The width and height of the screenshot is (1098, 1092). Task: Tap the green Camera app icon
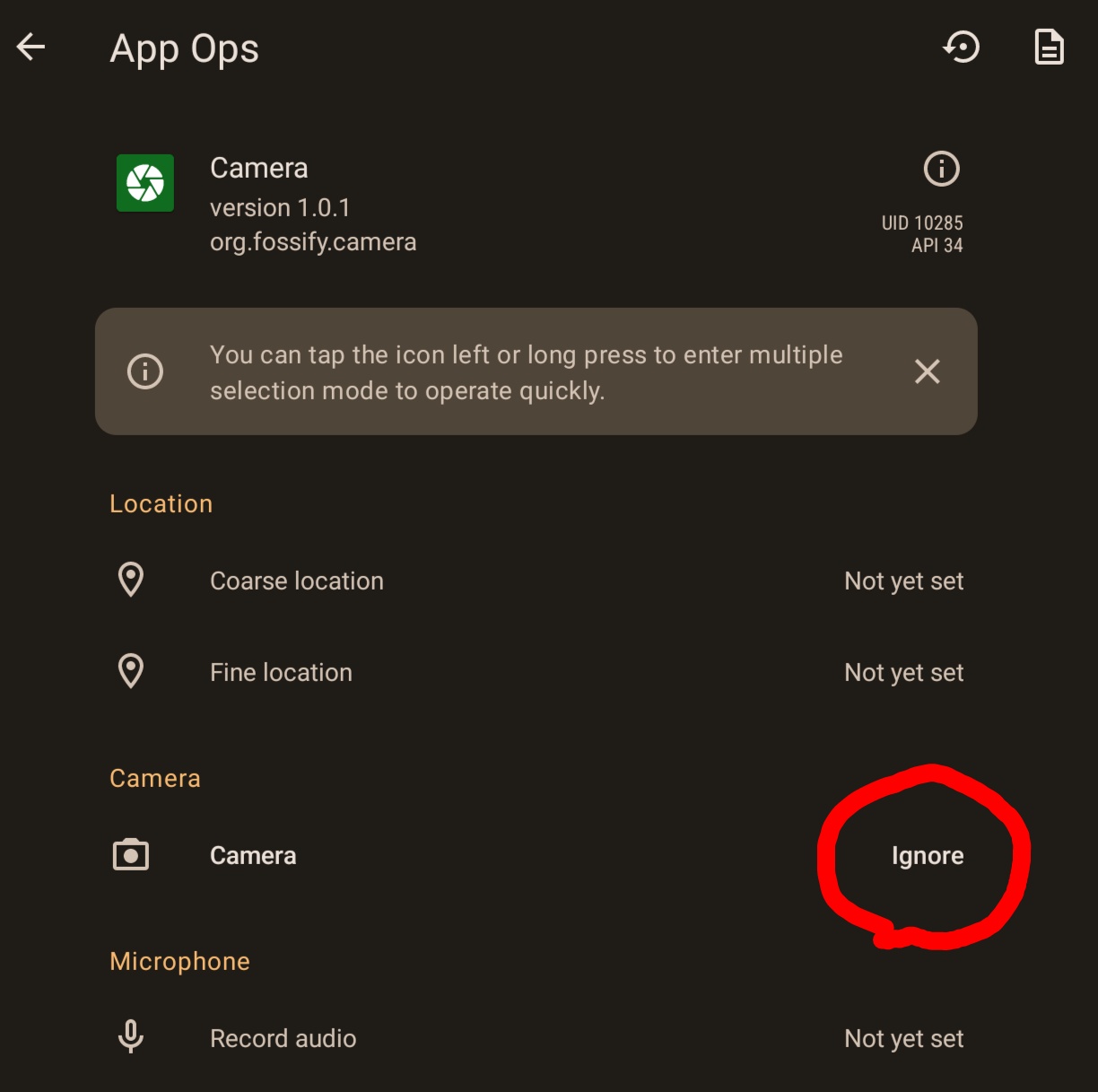145,183
